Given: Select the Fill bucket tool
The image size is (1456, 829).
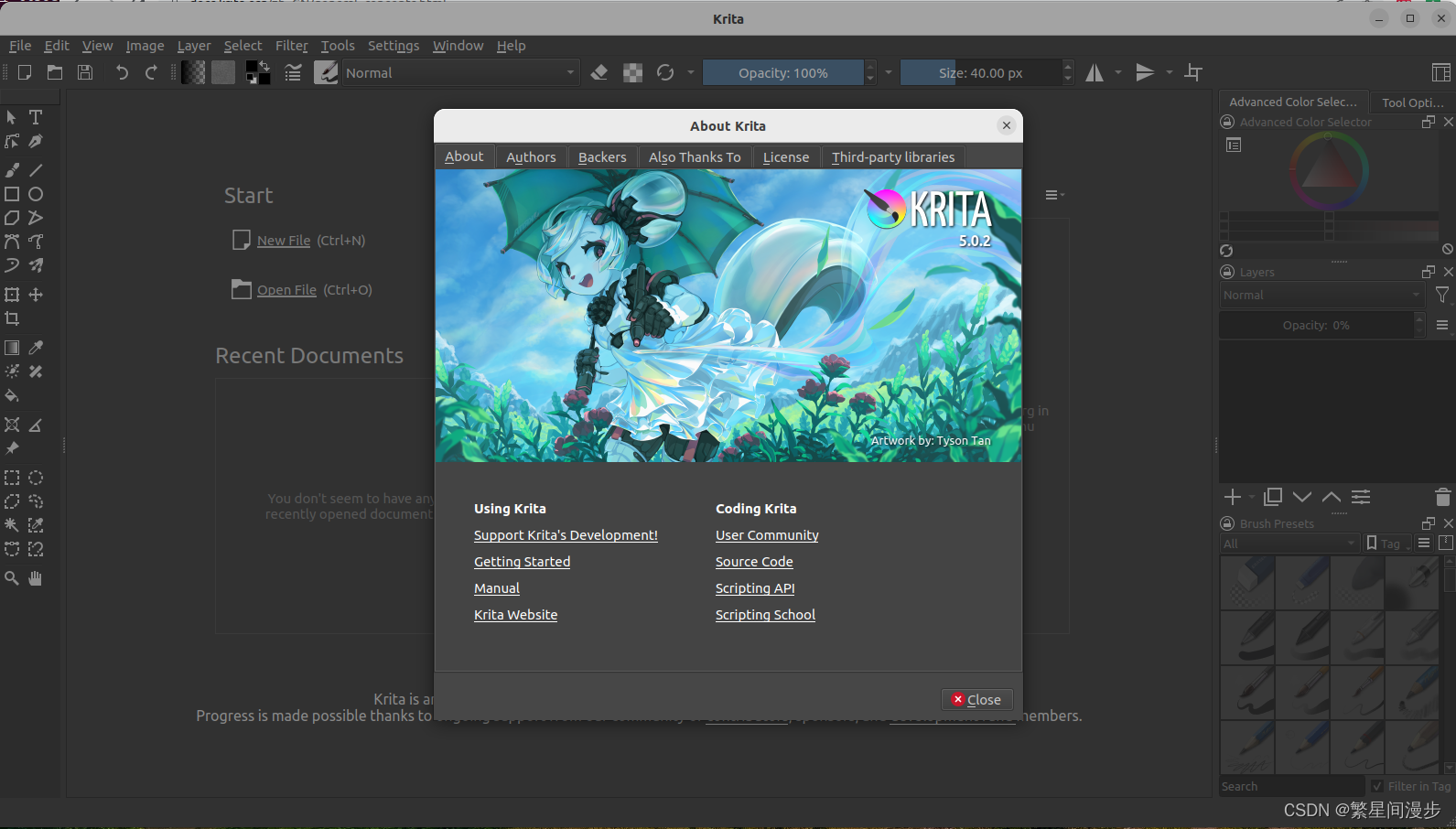Looking at the screenshot, I should [x=12, y=395].
